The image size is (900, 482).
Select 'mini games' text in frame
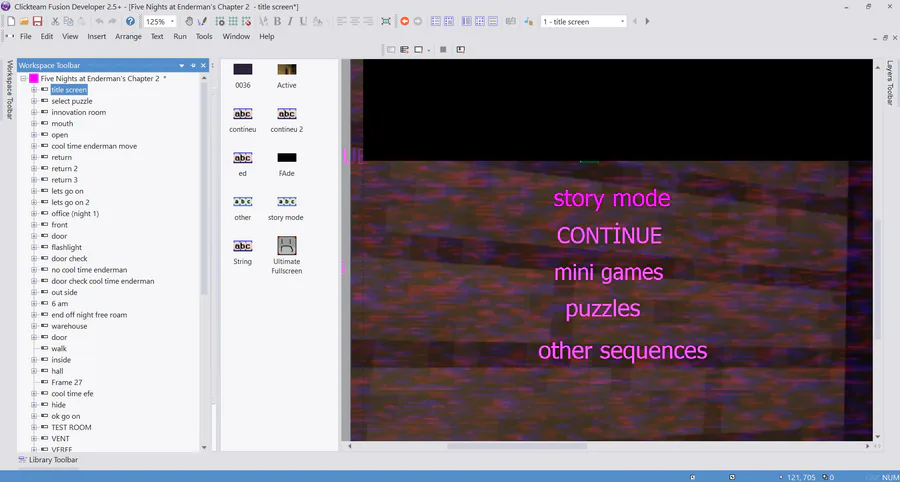pos(608,273)
